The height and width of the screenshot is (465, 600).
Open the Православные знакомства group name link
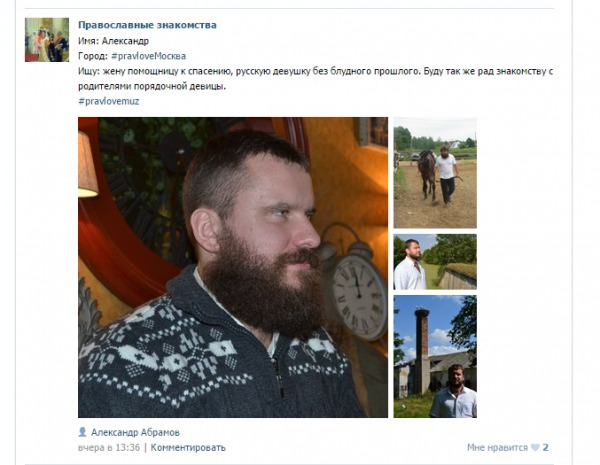(x=147, y=25)
